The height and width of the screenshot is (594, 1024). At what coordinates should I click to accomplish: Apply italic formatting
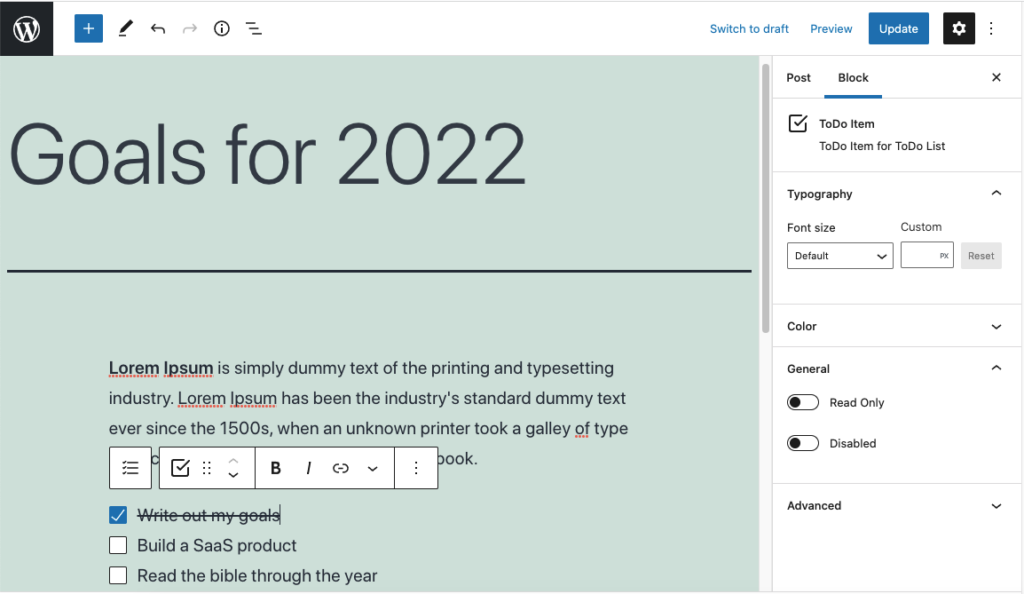308,468
